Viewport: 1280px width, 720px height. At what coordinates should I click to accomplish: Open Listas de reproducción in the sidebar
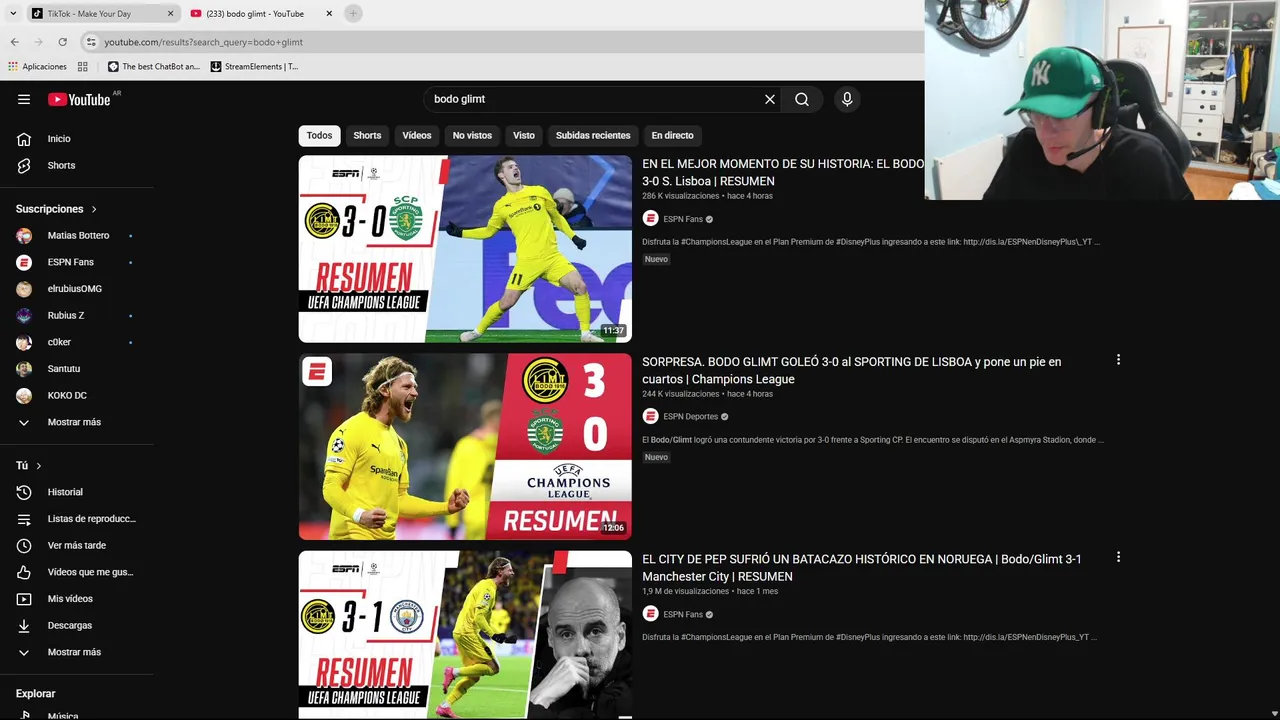(76, 519)
